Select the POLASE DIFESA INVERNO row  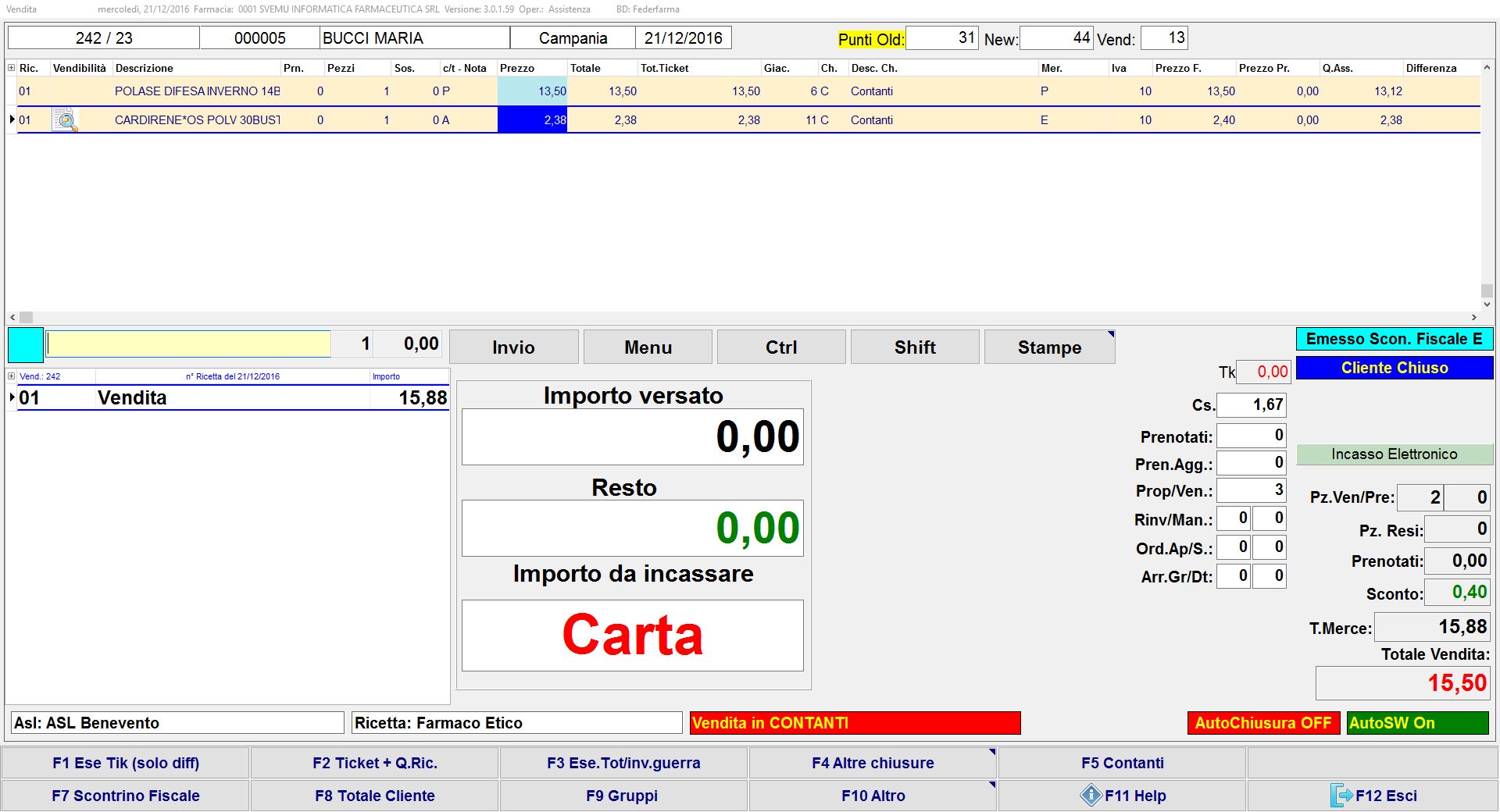197,91
